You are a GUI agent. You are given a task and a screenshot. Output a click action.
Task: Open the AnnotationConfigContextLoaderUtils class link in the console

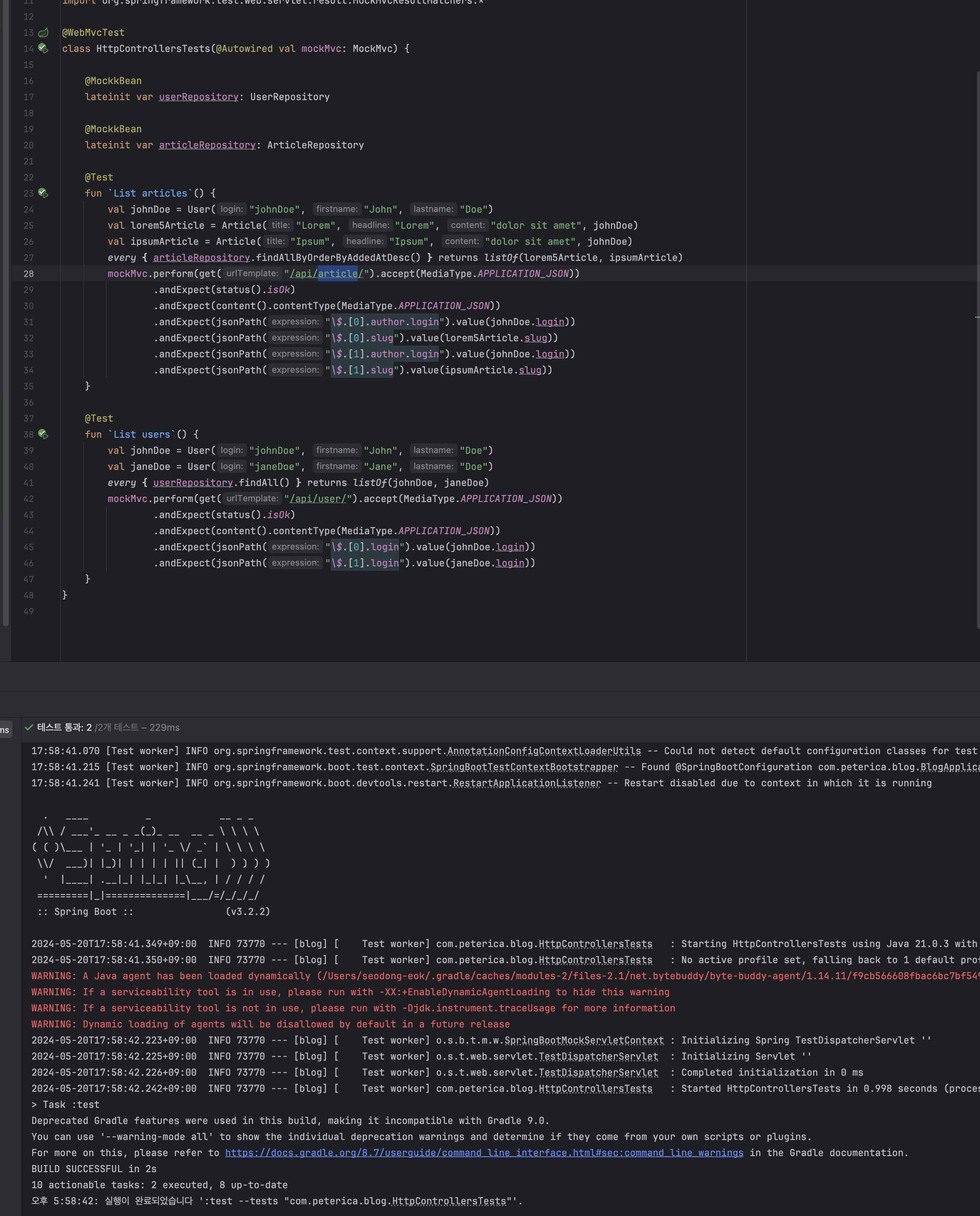click(544, 751)
